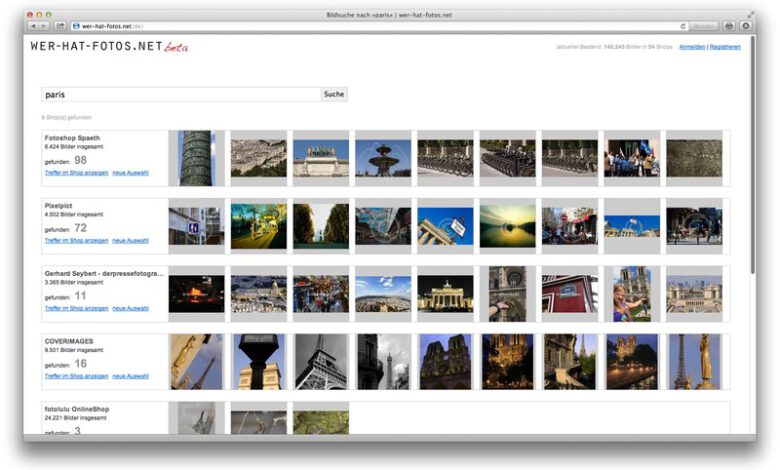Viewport: 780px width, 470px height.
Task: Open the aerial city thumbnail in Fotoshop Spaeth row
Action: point(259,158)
